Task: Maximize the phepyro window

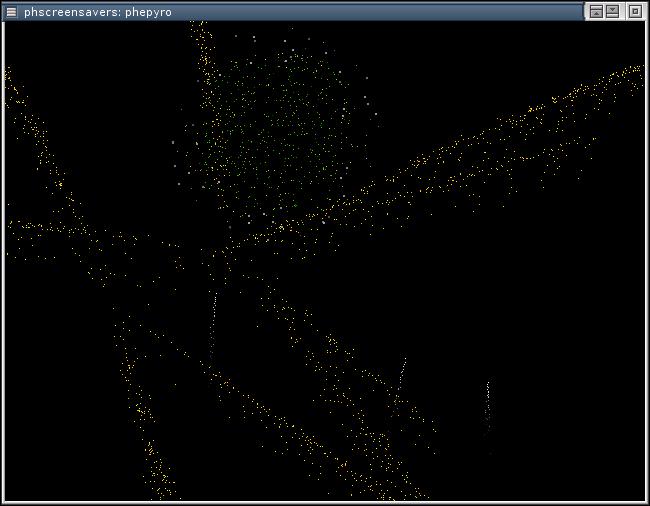Action: coord(635,12)
